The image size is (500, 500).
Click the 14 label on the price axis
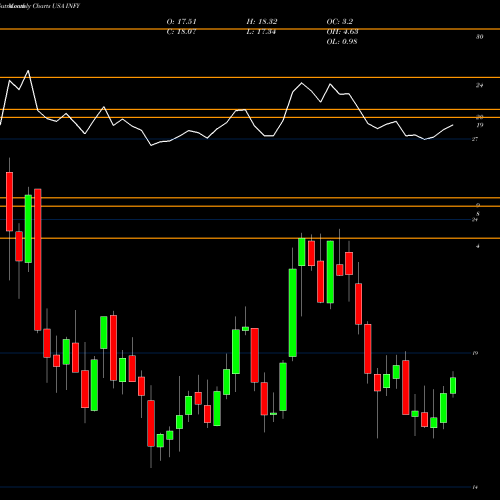pyautogui.click(x=475, y=487)
